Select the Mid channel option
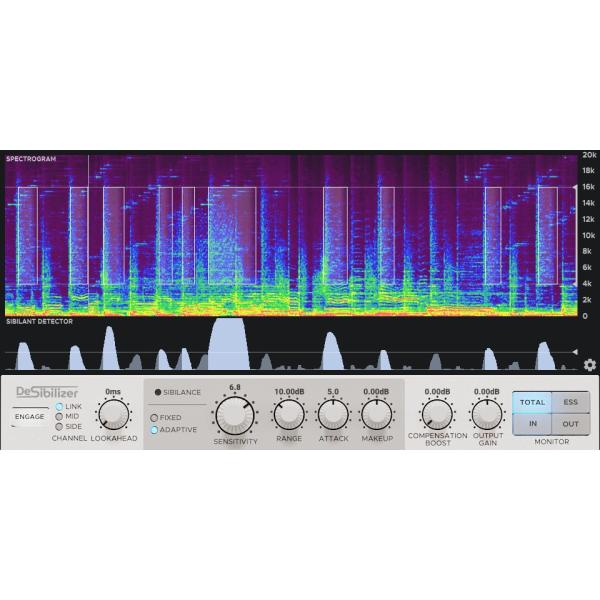 click(59, 416)
